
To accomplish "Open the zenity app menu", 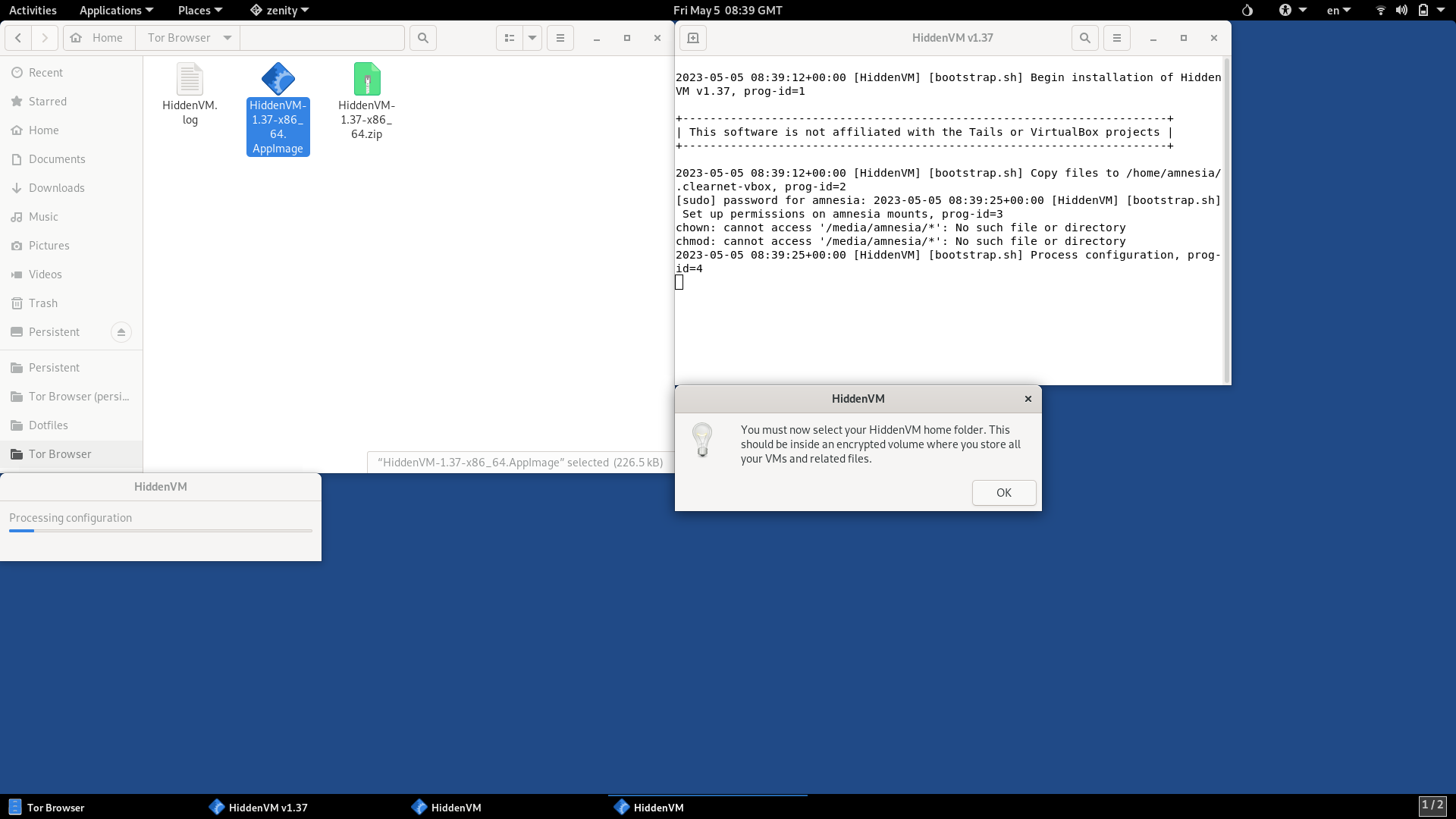I will pyautogui.click(x=280, y=11).
